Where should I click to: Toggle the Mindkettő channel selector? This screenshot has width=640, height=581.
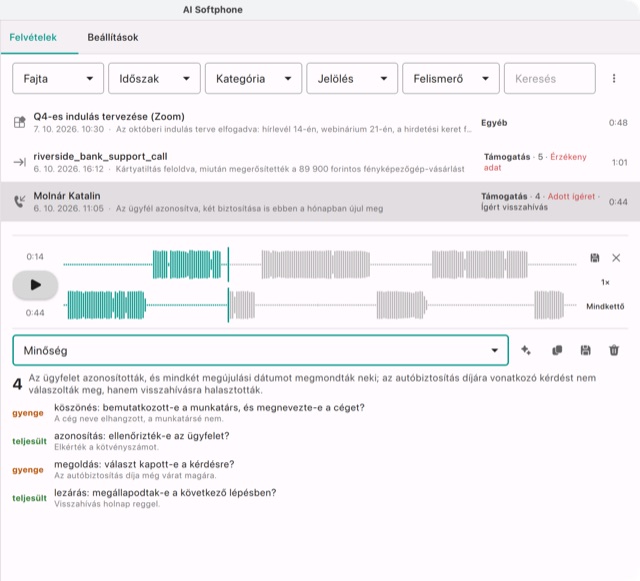click(605, 306)
